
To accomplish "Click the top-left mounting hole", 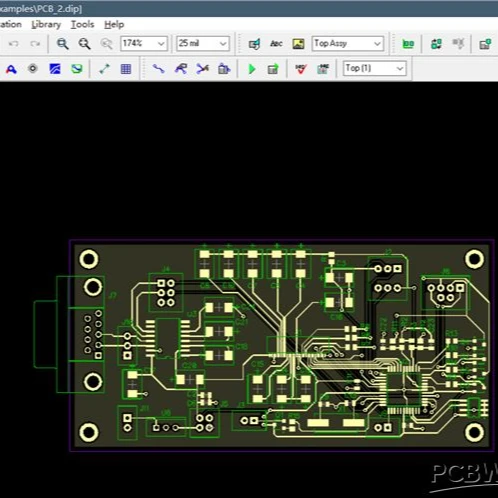I will pyautogui.click(x=89, y=259).
